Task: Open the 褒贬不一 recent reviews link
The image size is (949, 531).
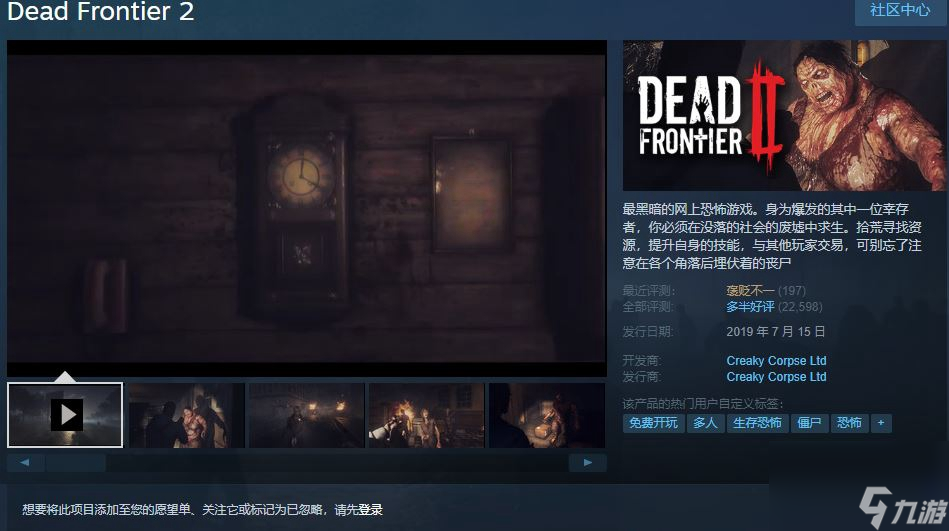Action: click(750, 291)
